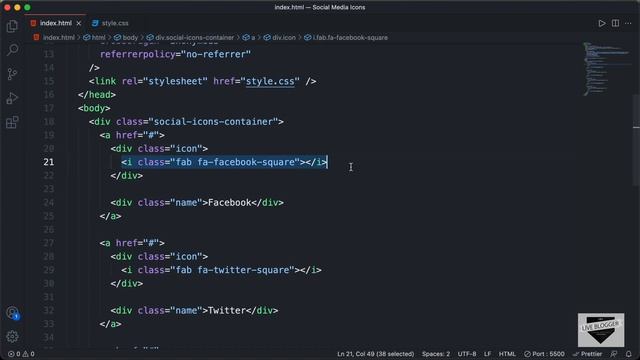640x360 pixels.
Task: Close the index.html tab
Action: [x=79, y=23]
